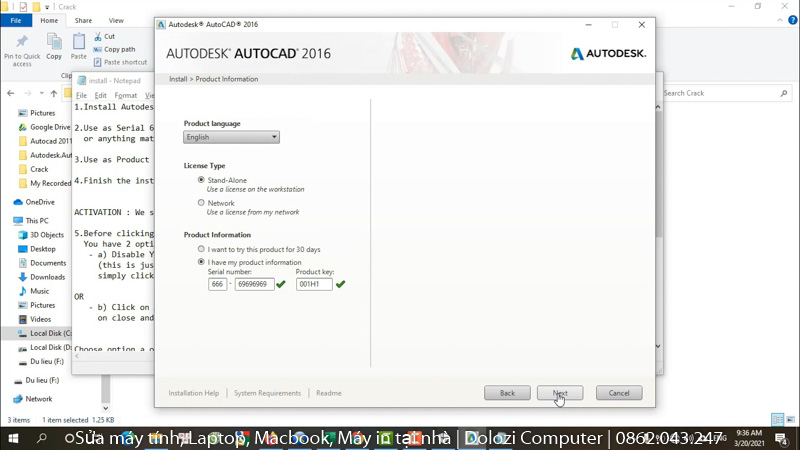This screenshot has height=450, width=800.
Task: Click the Copy icon in ribbon
Action: pyautogui.click(x=54, y=42)
